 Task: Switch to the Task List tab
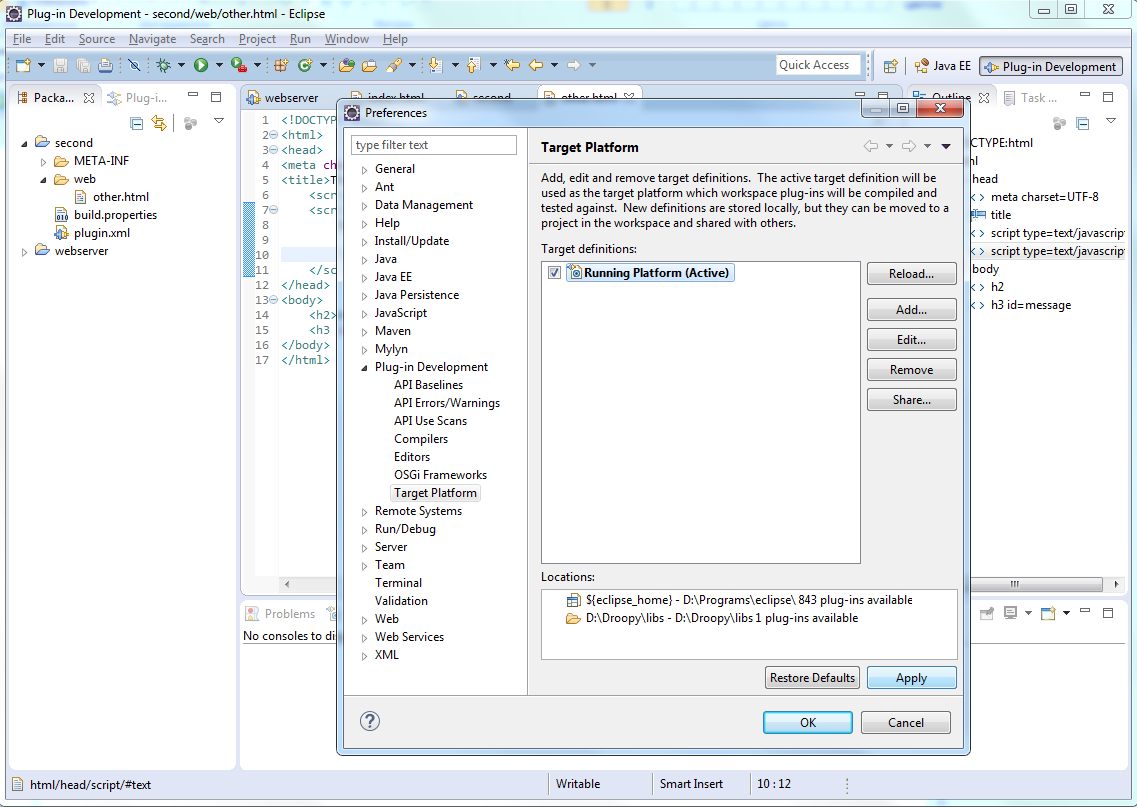point(1031,97)
